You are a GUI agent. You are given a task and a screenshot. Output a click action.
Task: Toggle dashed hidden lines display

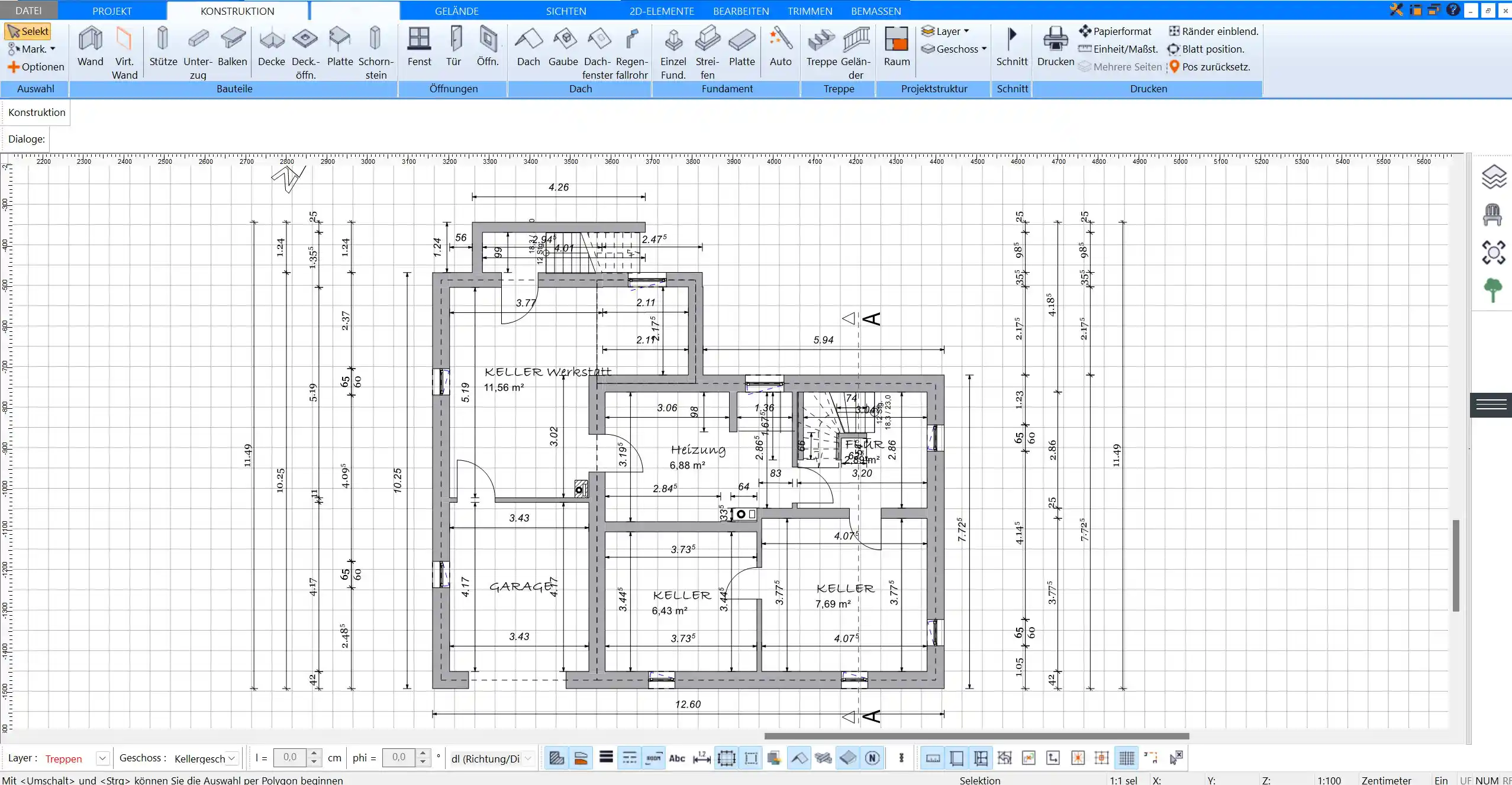point(630,758)
